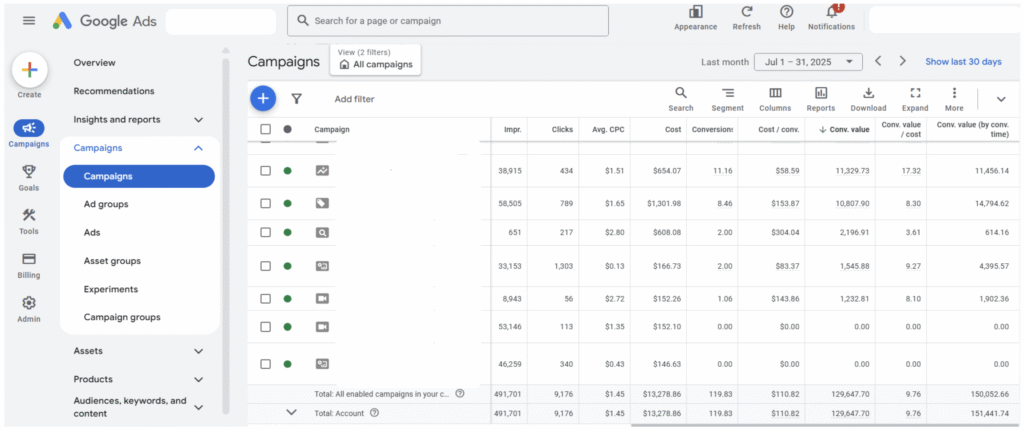
Task: Tick the select-all checkbox in table header
Action: point(265,129)
